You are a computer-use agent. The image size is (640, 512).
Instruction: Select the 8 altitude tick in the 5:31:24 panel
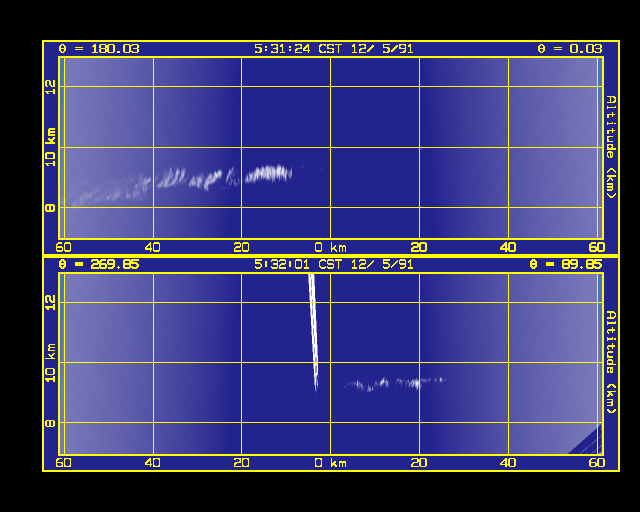50,208
